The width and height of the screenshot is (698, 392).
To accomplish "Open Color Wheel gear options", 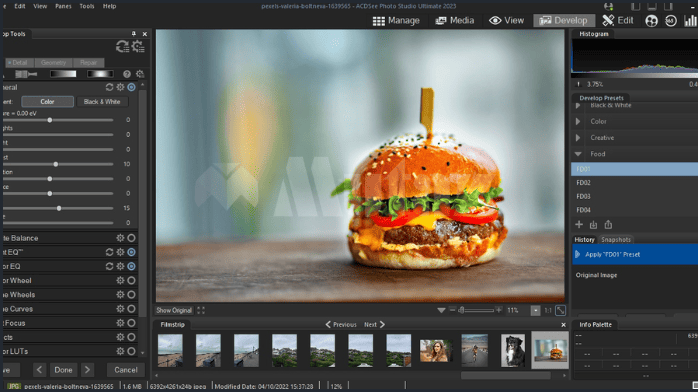I will point(120,280).
